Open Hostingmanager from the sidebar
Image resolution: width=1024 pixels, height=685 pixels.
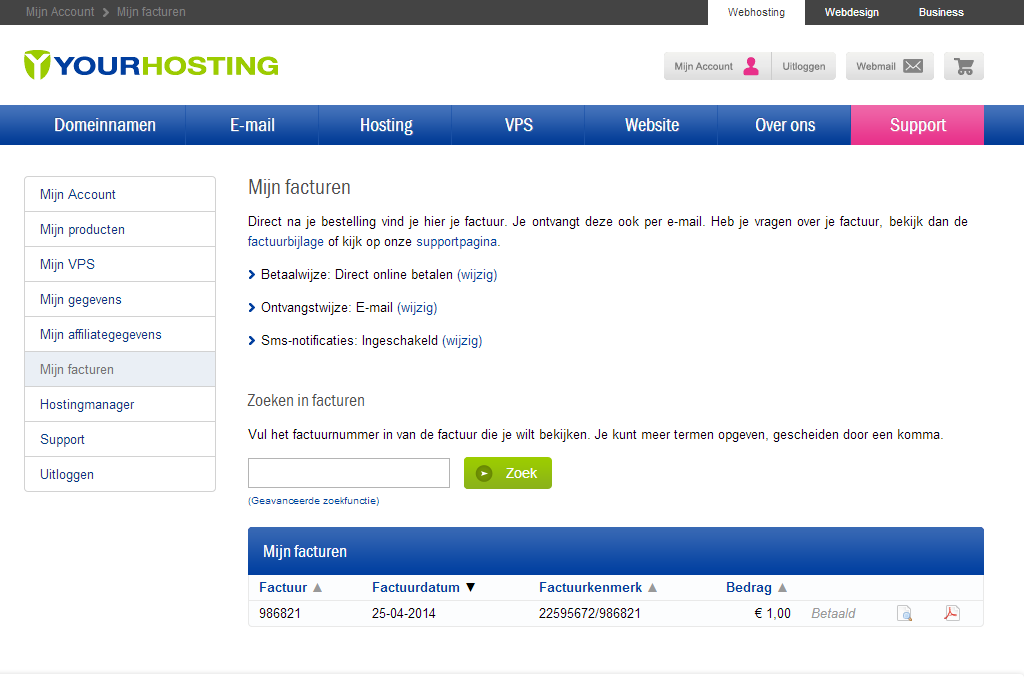87,404
